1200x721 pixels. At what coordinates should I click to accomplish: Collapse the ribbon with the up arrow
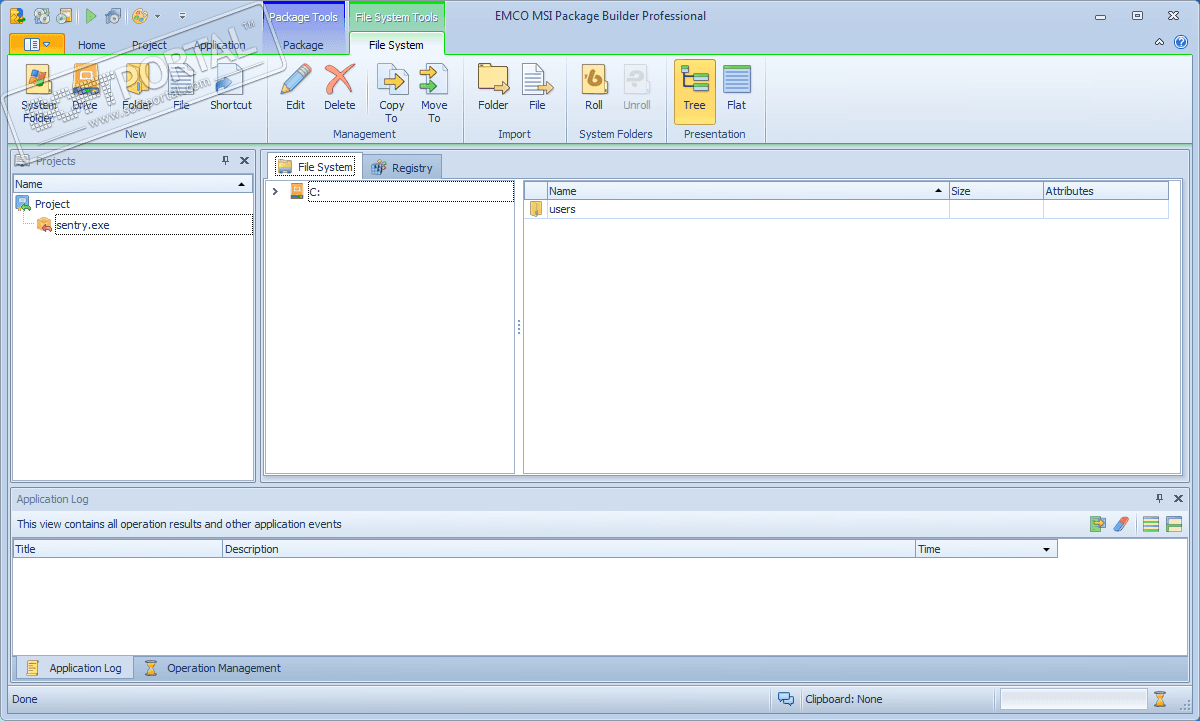(1159, 42)
